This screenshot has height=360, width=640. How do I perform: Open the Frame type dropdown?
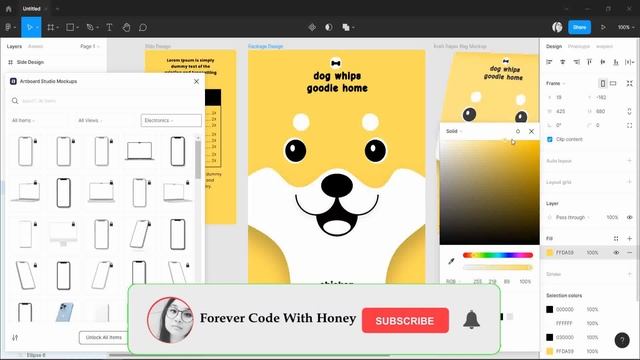click(x=556, y=83)
